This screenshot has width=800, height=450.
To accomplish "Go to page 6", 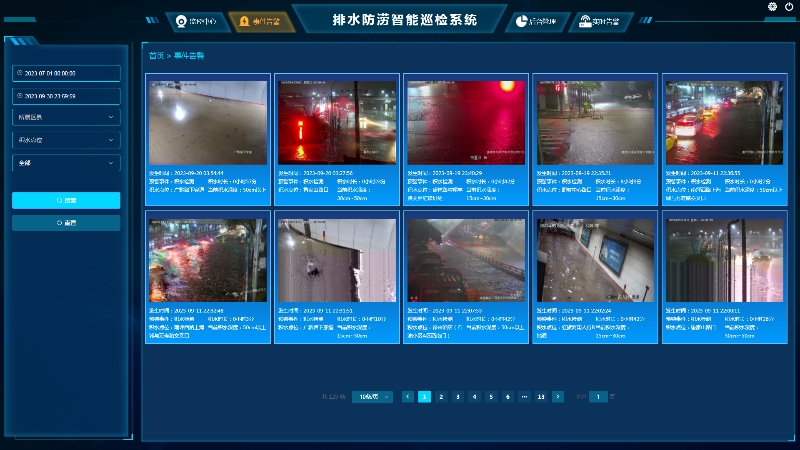I will pos(508,397).
